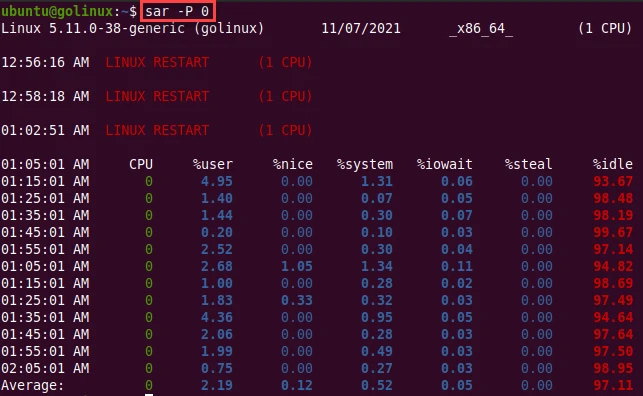The image size is (643, 396).
Task: Click the white '(1 CPU)' on kernel line
Action: (605, 28)
